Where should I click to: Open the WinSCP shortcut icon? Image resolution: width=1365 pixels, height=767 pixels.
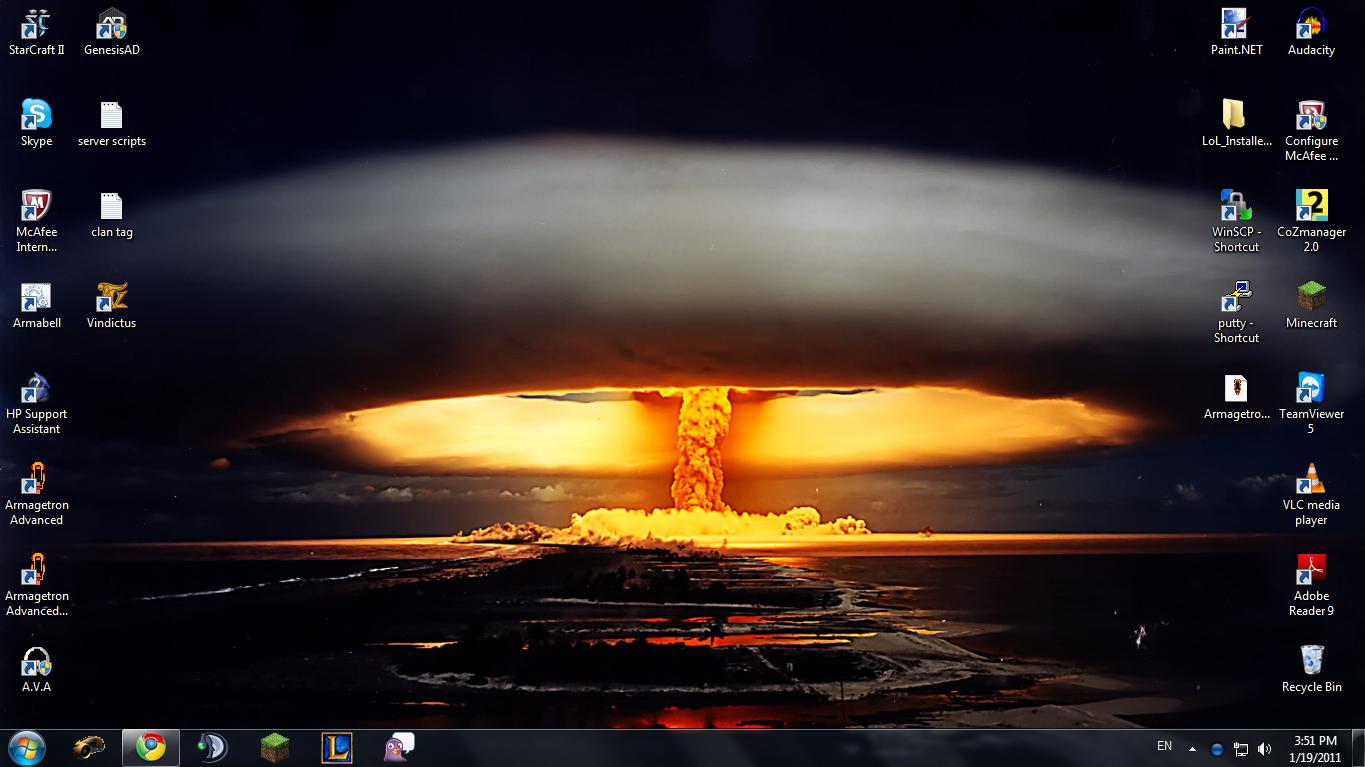[x=1236, y=206]
